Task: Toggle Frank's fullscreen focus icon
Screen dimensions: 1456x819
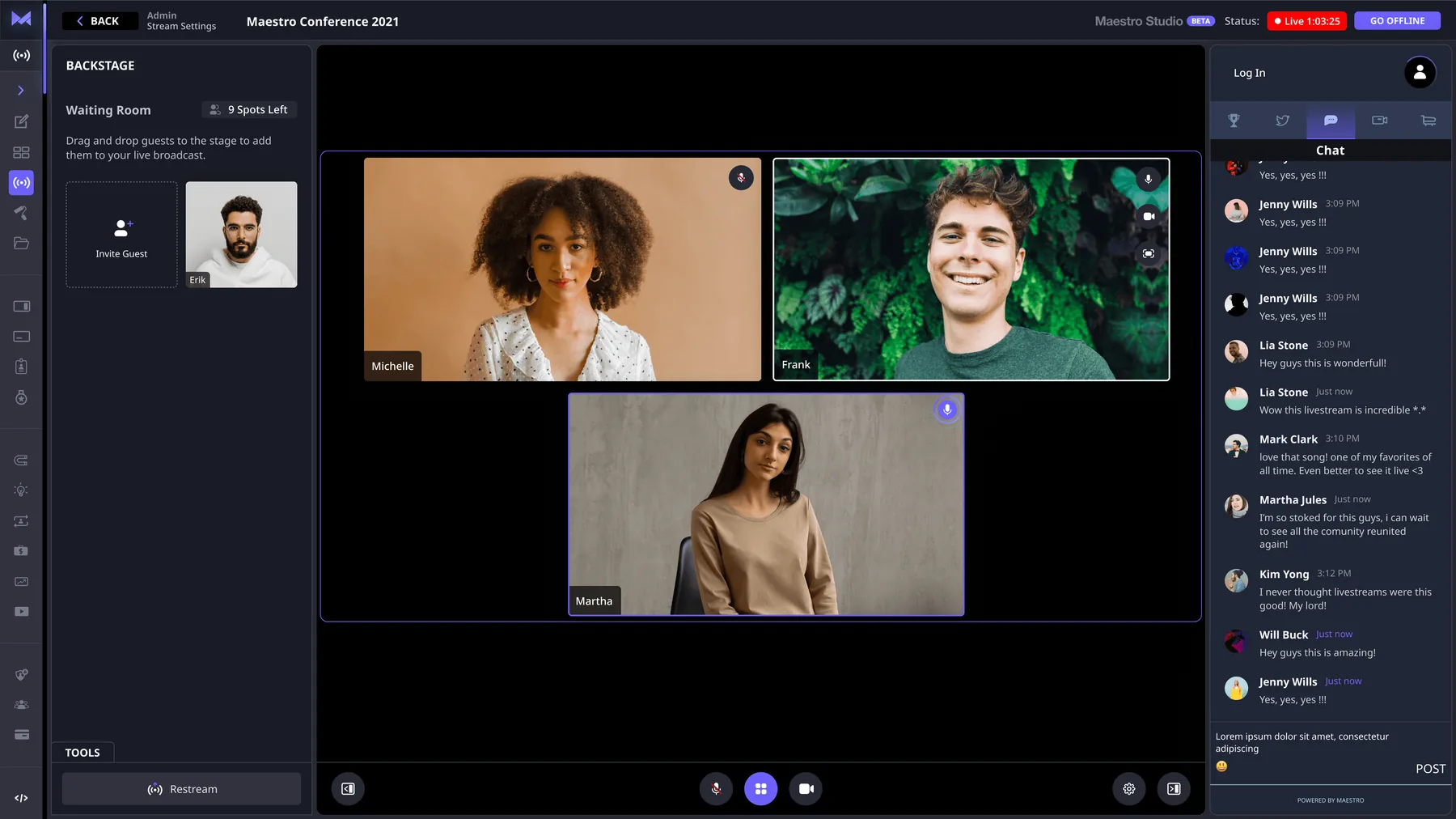Action: tap(1148, 254)
